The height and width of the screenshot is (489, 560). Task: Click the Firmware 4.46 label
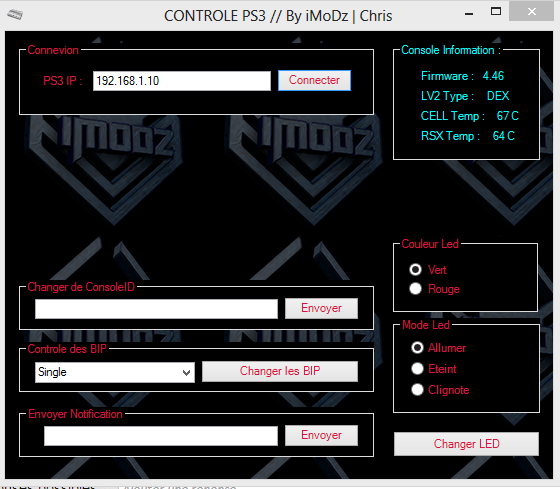(x=462, y=76)
